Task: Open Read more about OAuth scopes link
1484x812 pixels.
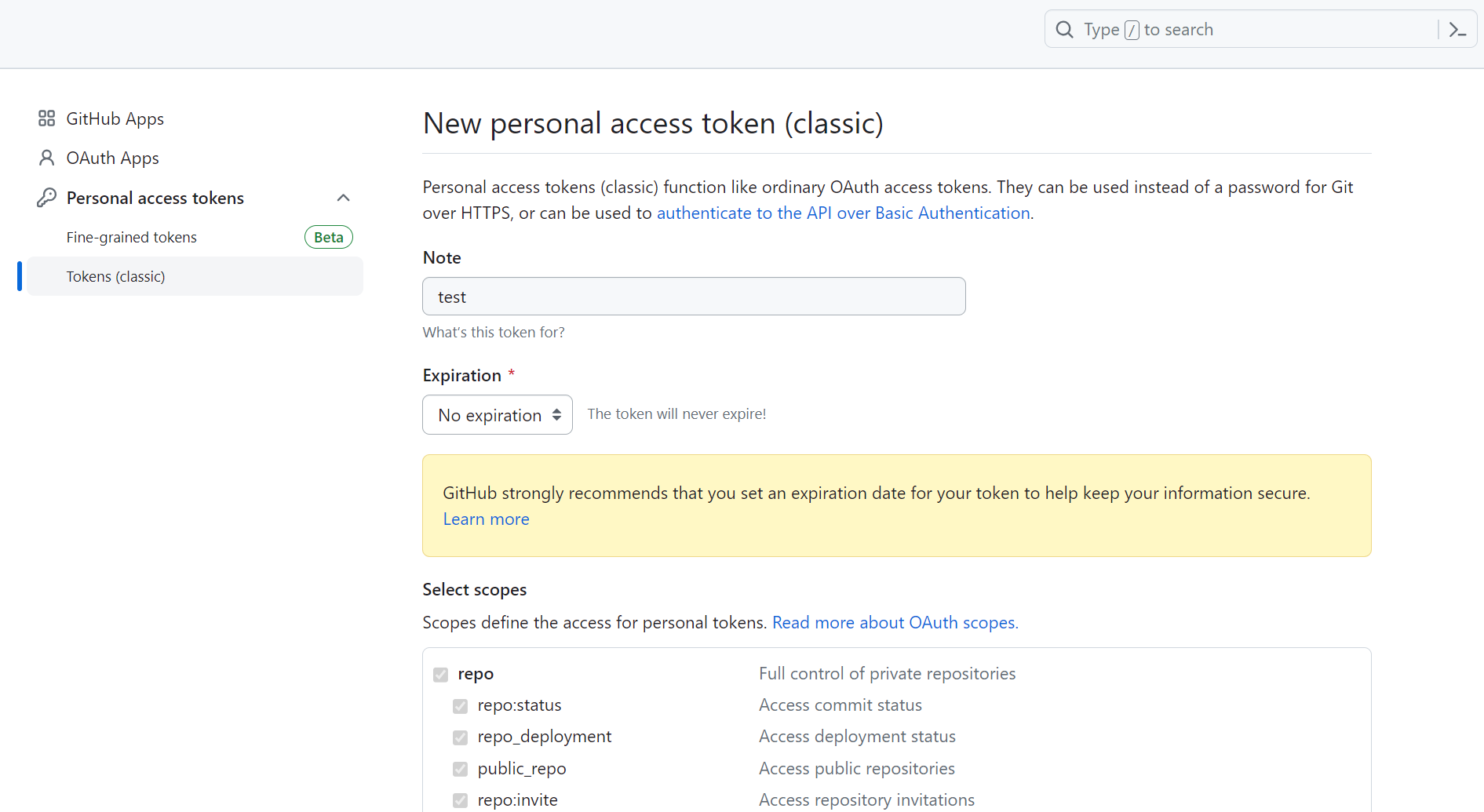Action: click(895, 623)
